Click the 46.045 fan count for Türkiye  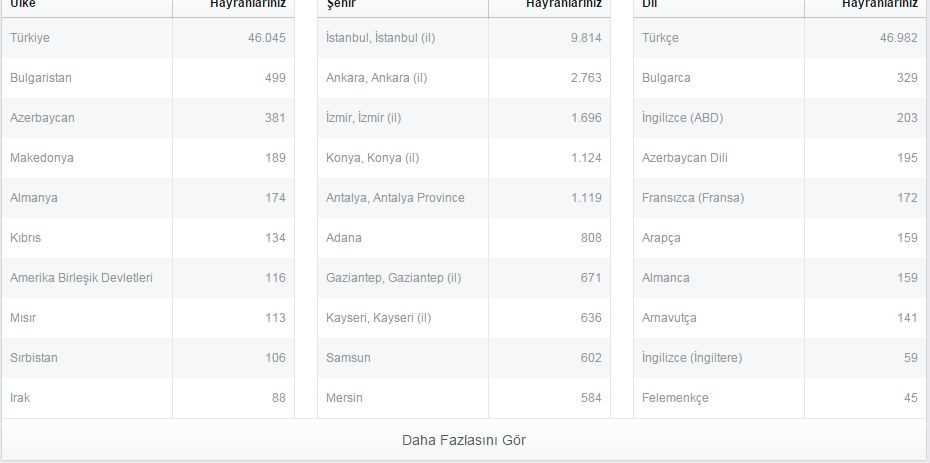tap(266, 38)
